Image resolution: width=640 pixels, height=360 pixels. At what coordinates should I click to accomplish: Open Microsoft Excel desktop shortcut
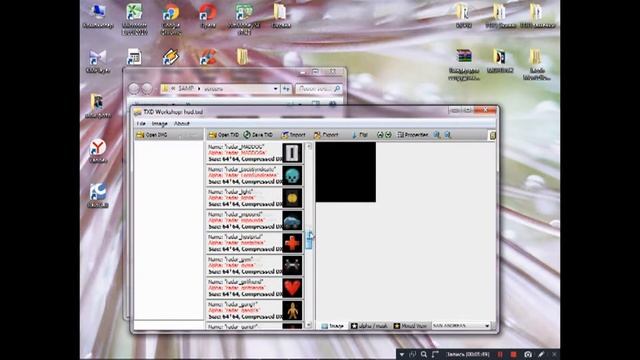click(x=134, y=18)
